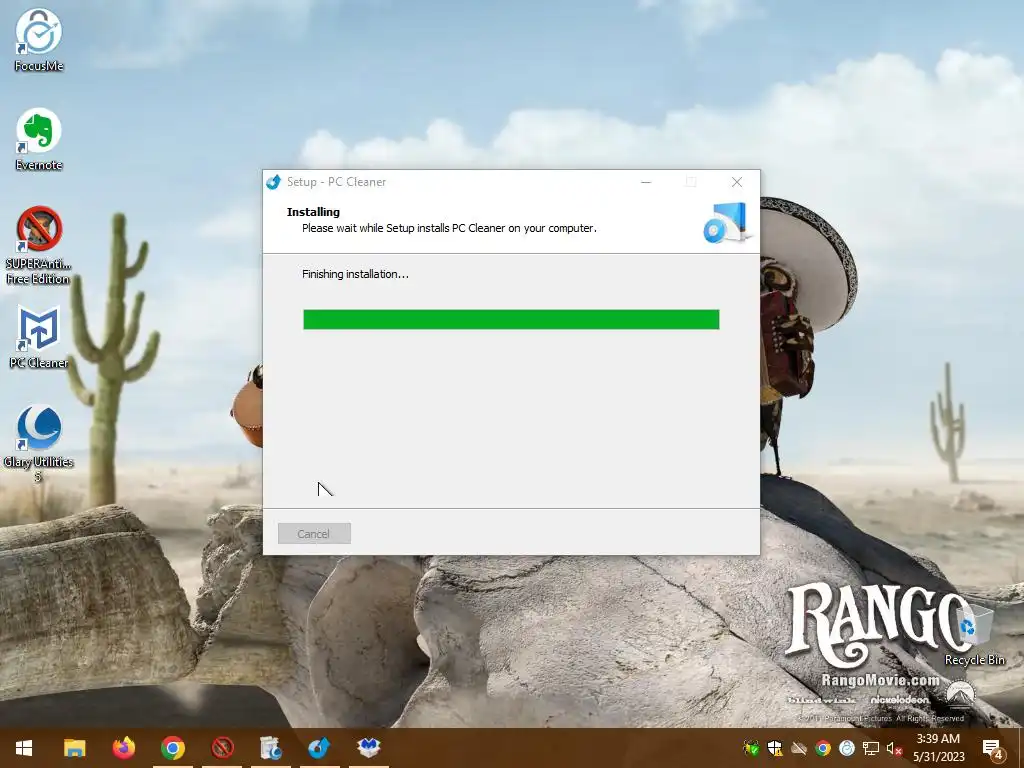Screen dimensions: 1024x768
Task: Click the 'Setup - PC Cleaner' title bar text
Action: pyautogui.click(x=336, y=182)
